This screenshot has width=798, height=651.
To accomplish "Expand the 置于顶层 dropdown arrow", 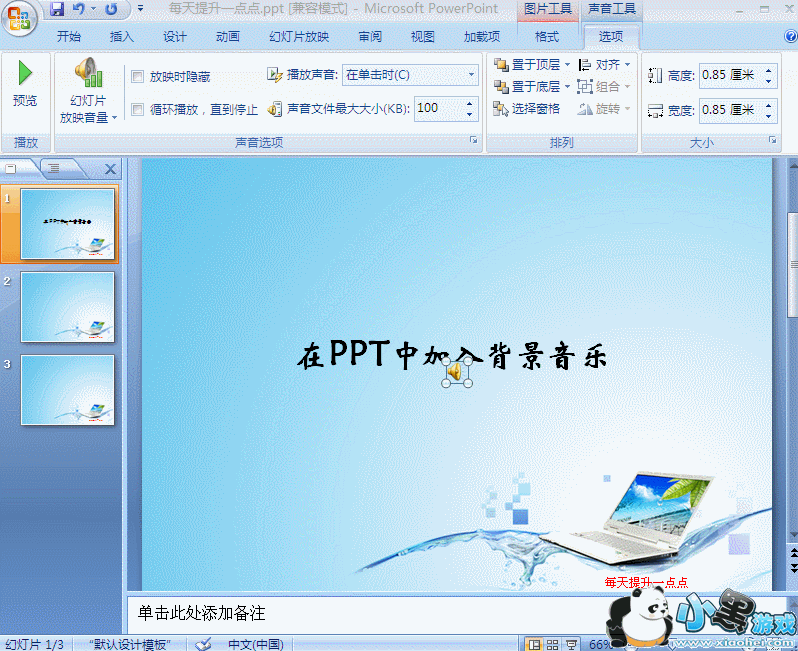I will (x=567, y=65).
